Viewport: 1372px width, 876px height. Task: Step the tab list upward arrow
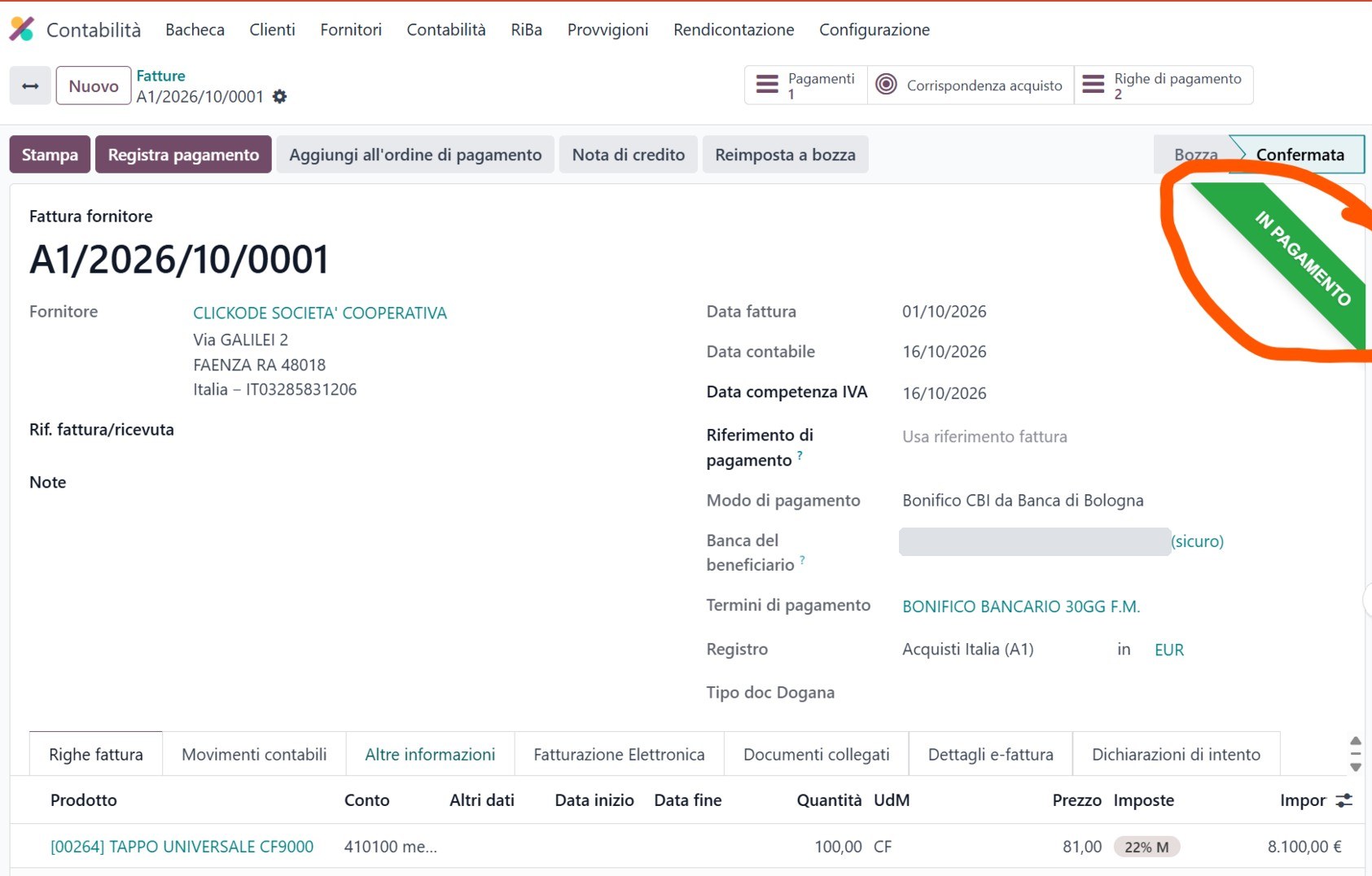[x=1356, y=741]
